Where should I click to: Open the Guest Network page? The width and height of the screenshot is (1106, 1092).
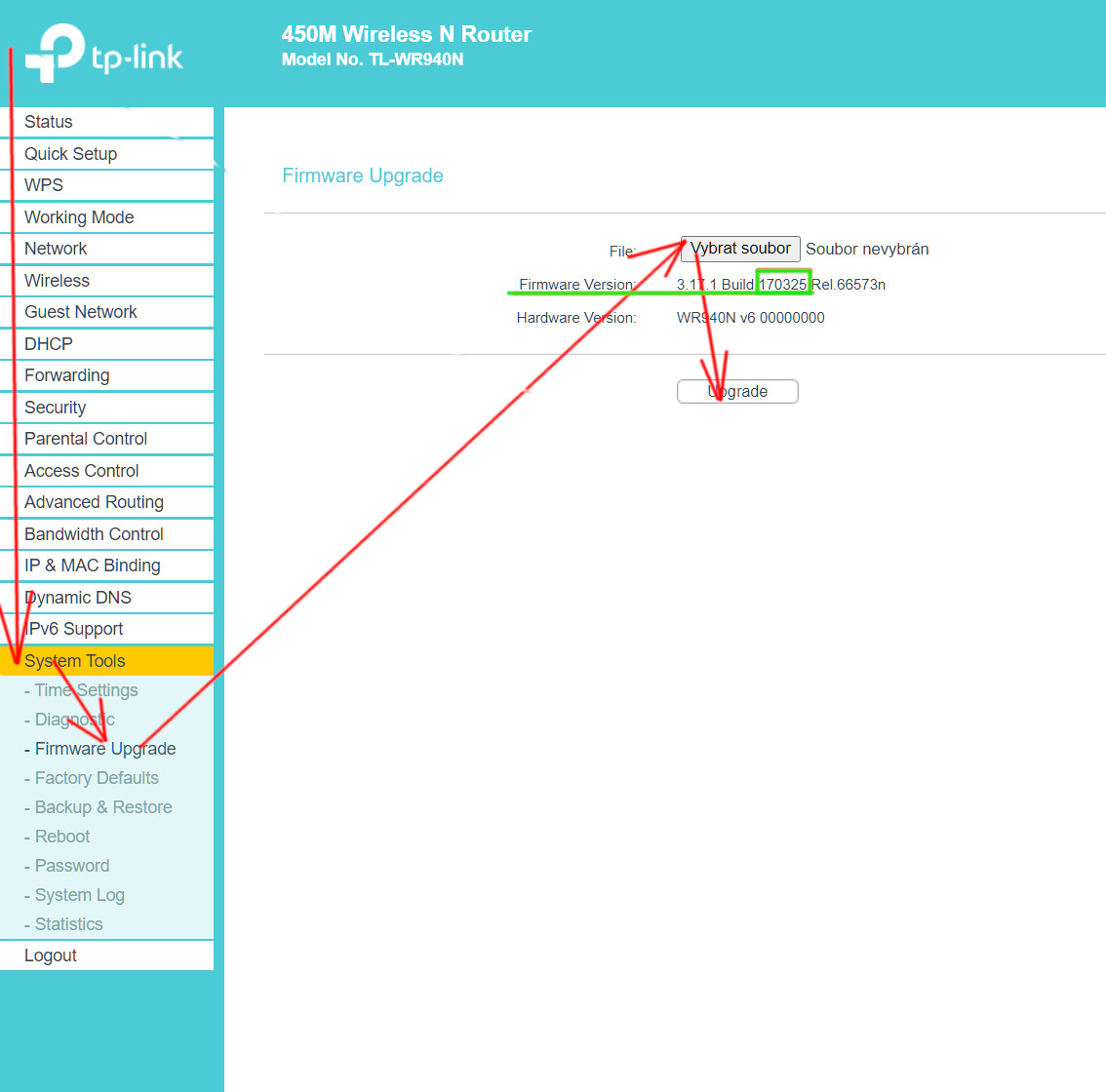pos(81,312)
